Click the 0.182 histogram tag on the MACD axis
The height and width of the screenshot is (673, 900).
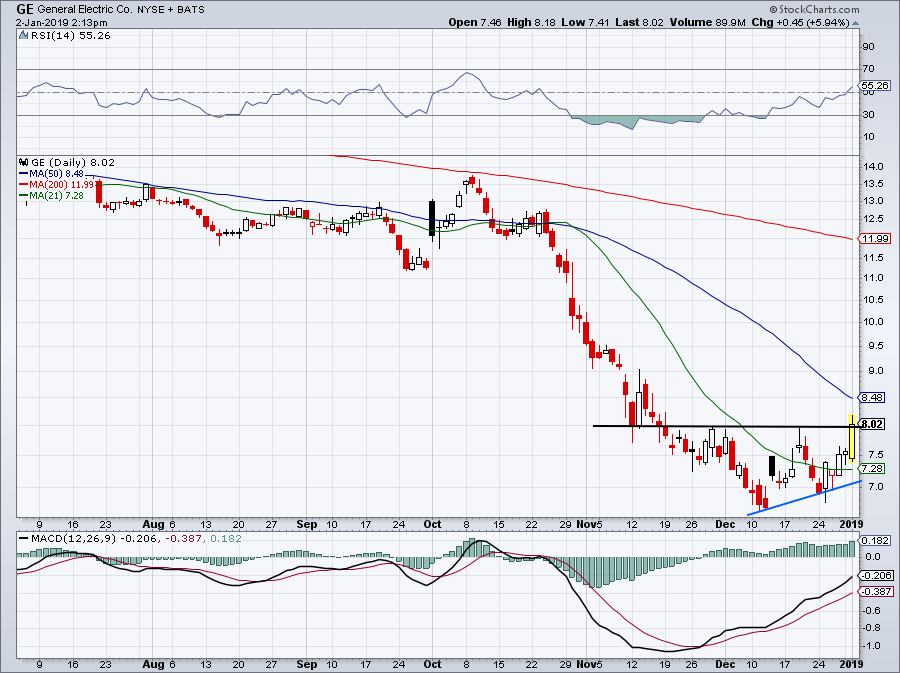(x=874, y=540)
